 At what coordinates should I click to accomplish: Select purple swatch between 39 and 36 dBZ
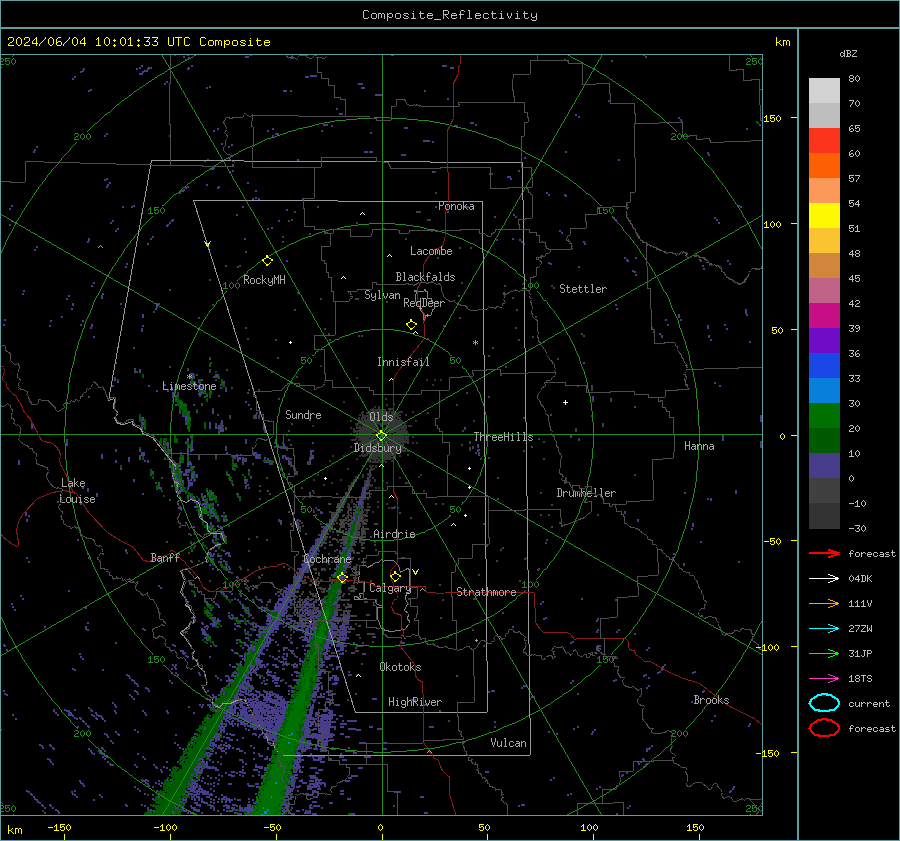pyautogui.click(x=824, y=341)
